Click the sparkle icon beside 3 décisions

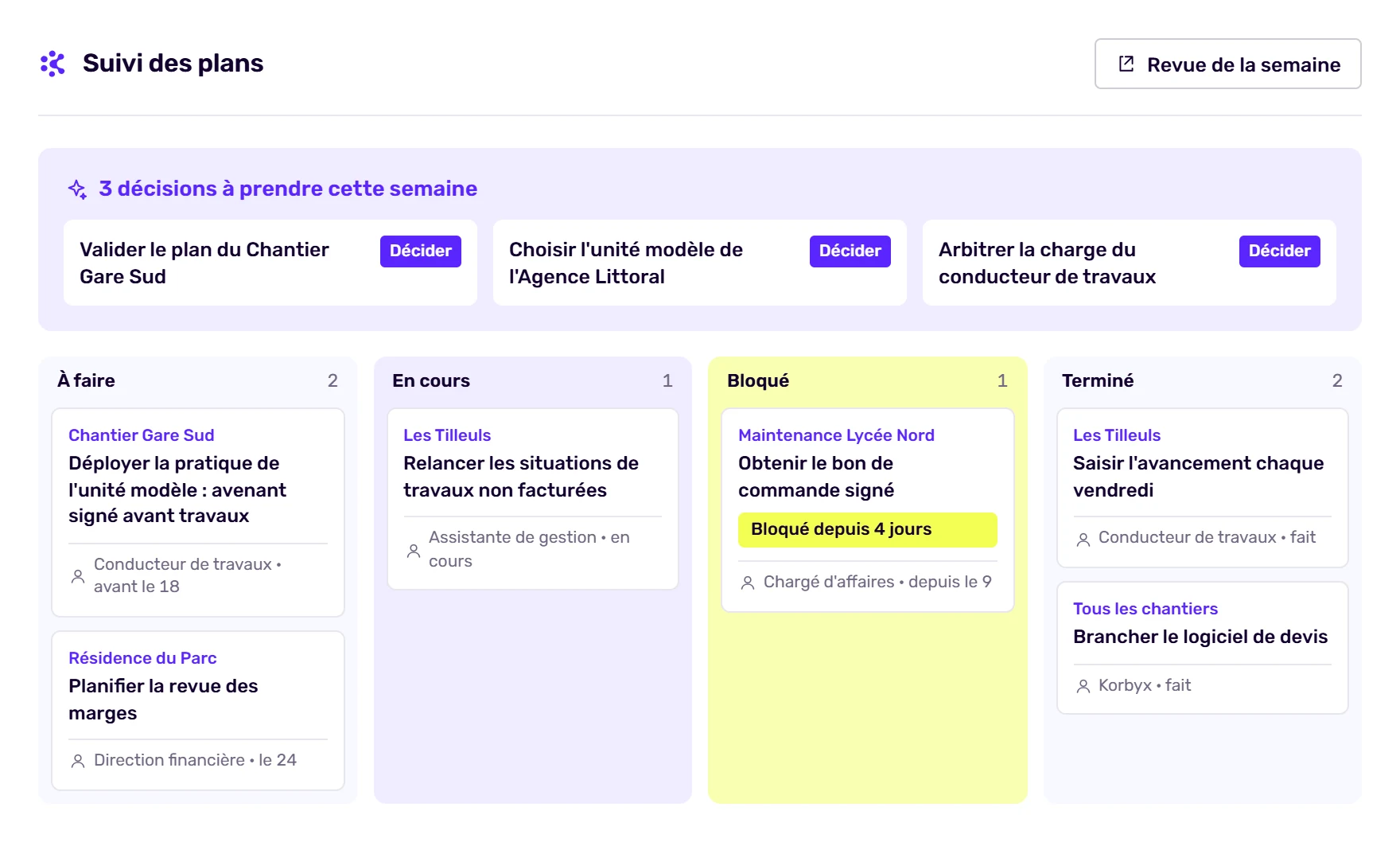77,189
